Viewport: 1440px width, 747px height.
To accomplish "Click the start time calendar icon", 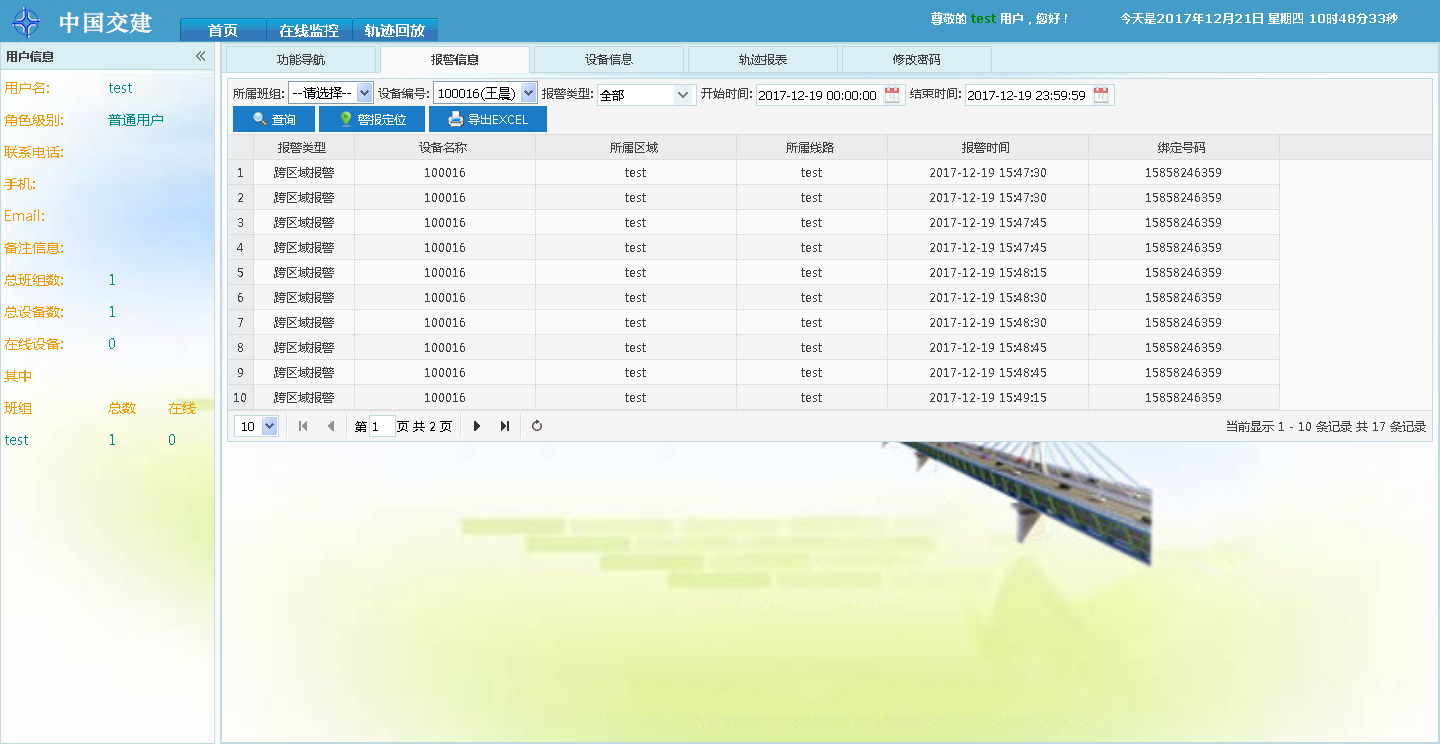I will tap(892, 95).
